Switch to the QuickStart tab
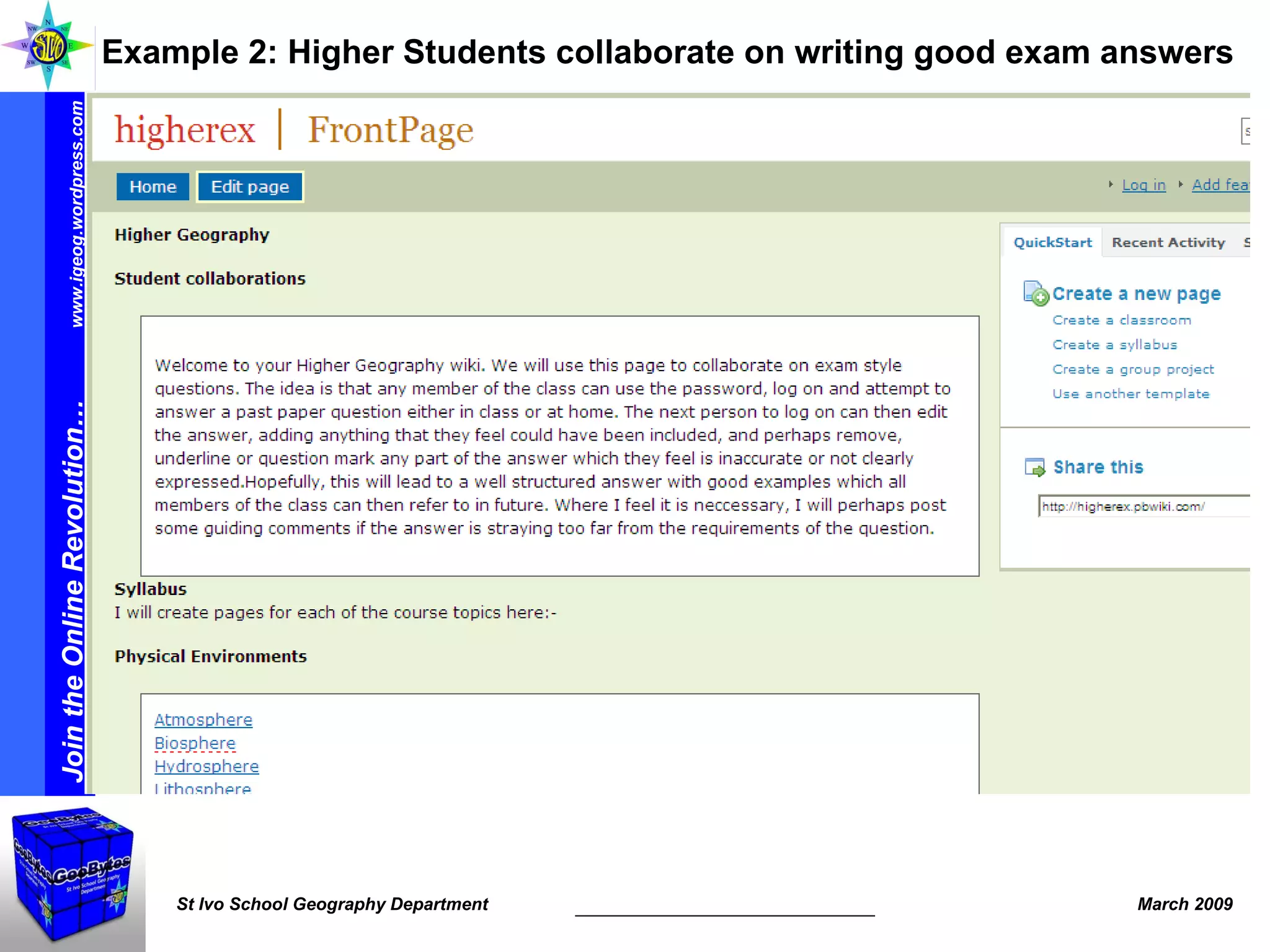 point(1052,242)
